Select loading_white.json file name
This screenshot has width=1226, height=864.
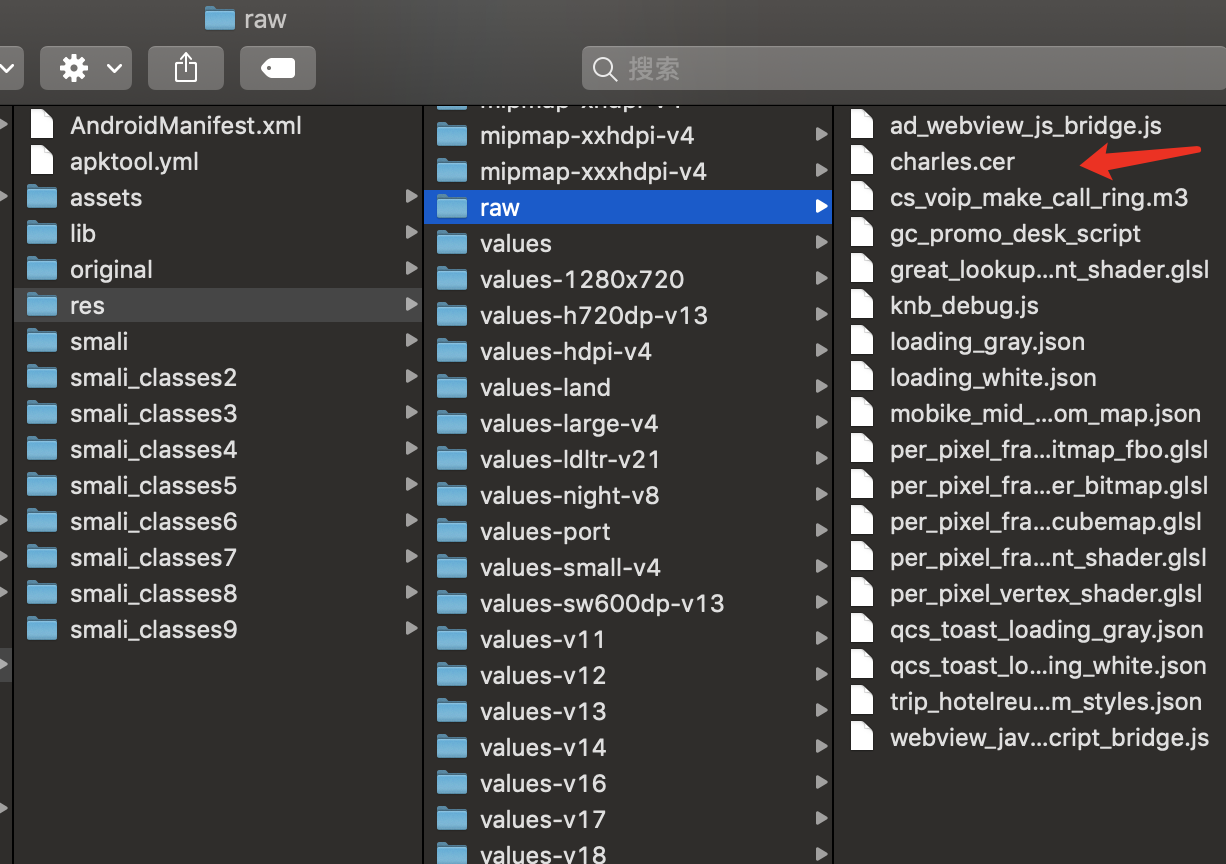click(993, 377)
